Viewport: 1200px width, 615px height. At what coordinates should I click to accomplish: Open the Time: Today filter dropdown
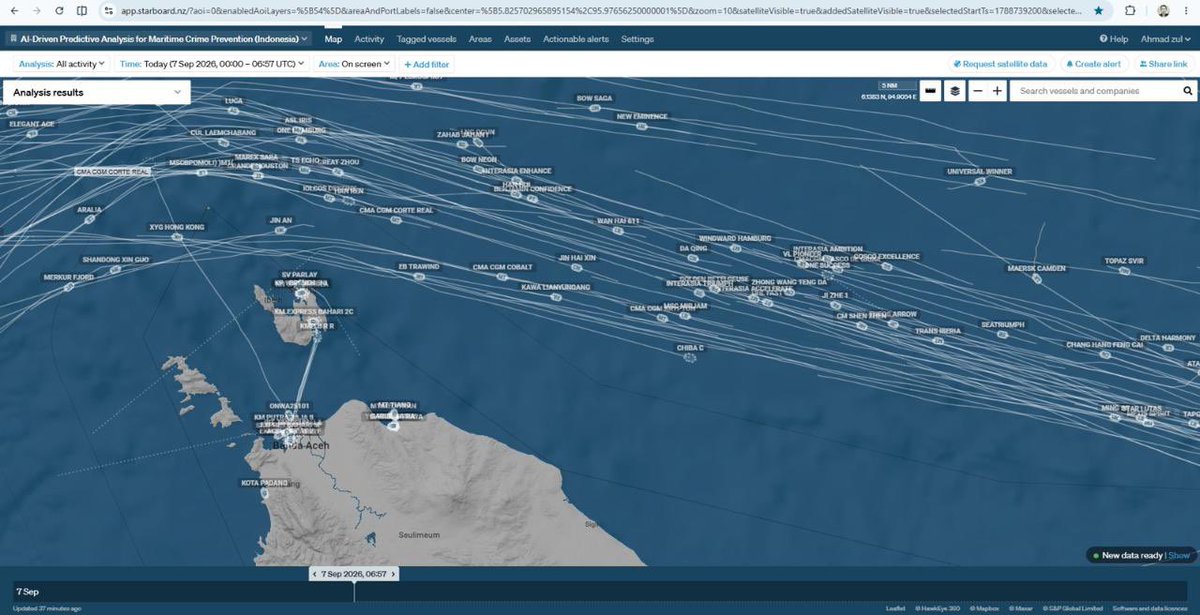pos(211,64)
